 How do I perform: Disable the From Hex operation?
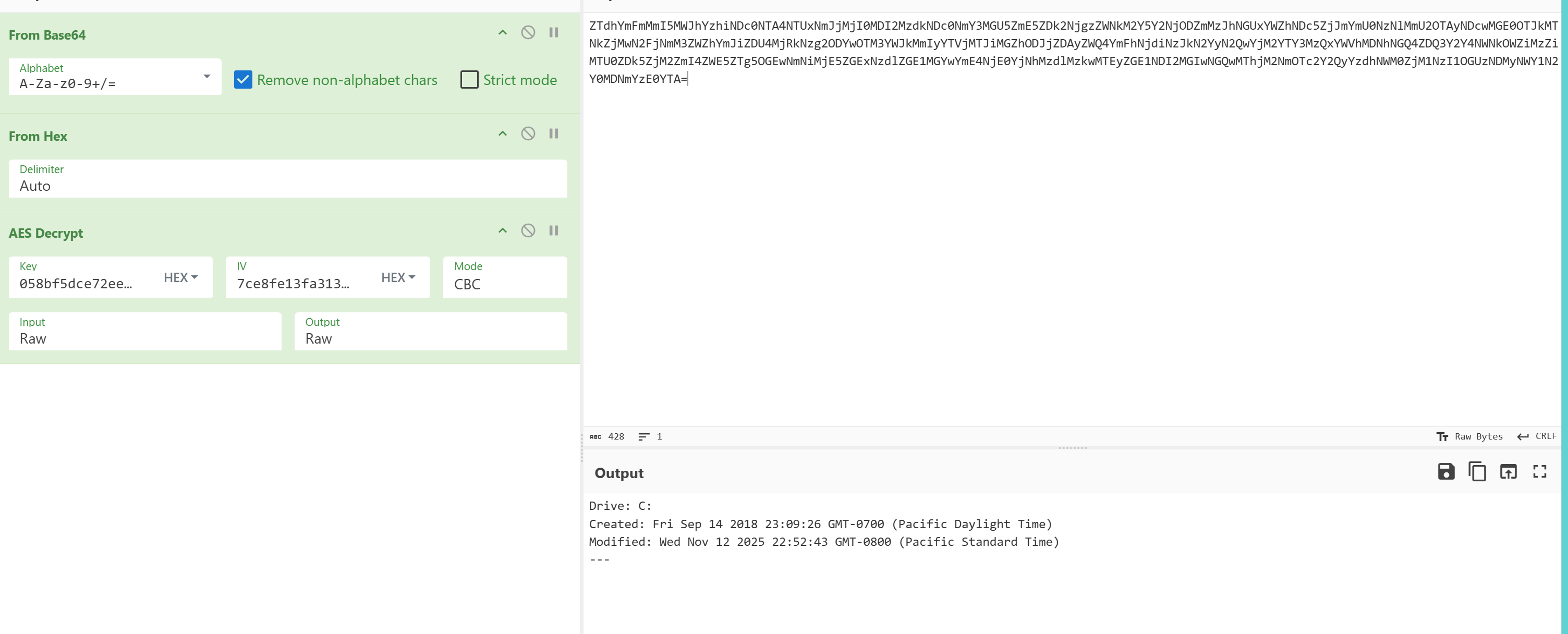pos(528,134)
